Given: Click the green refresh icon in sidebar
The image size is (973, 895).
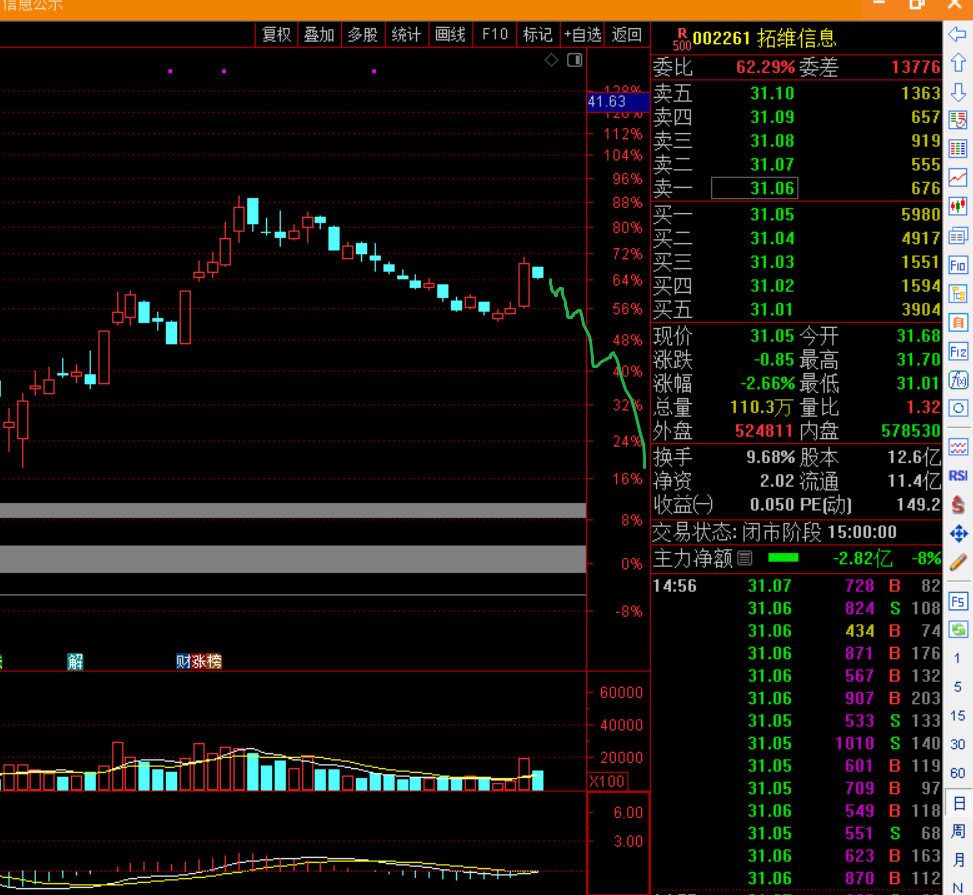Looking at the screenshot, I should (957, 629).
